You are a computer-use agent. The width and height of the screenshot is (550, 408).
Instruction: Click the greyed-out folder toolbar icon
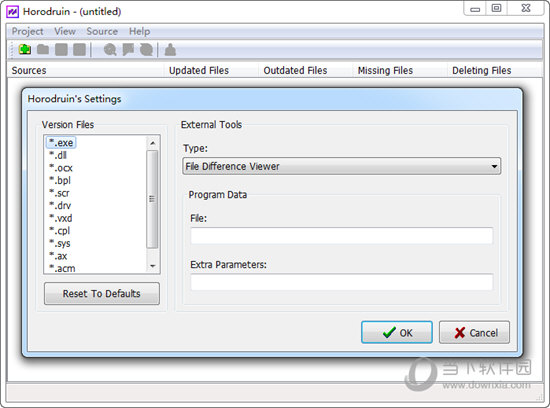point(43,49)
